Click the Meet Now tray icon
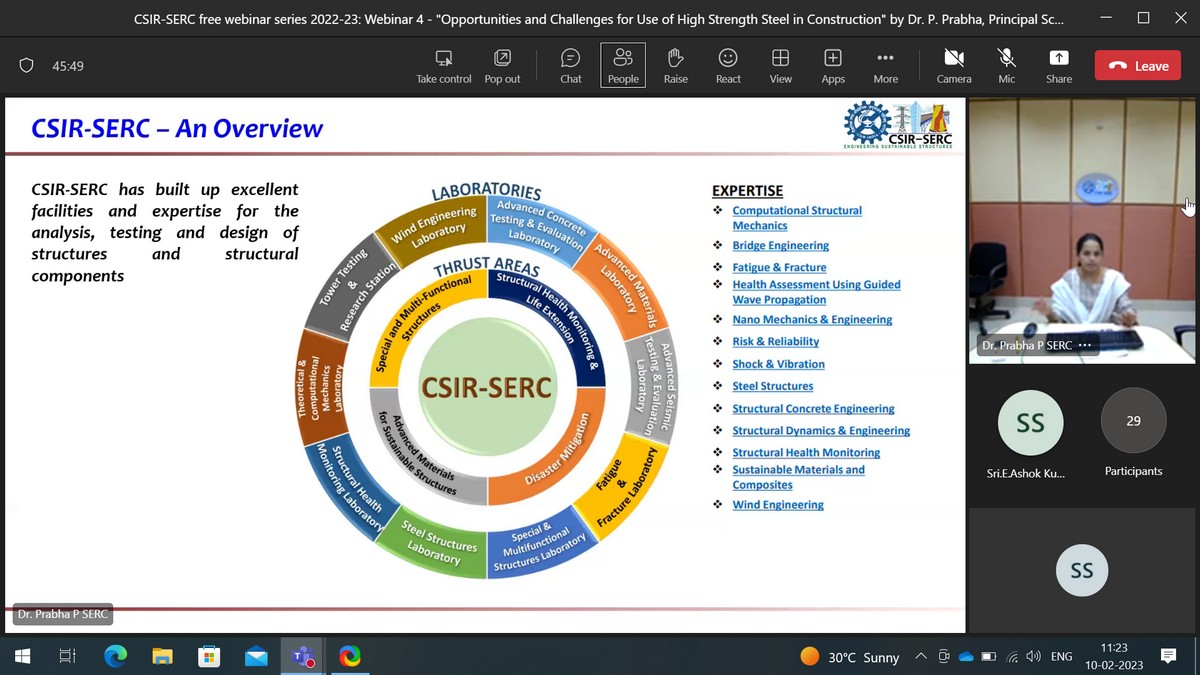Screen dimensions: 1200x675 pyautogui.click(x=944, y=657)
